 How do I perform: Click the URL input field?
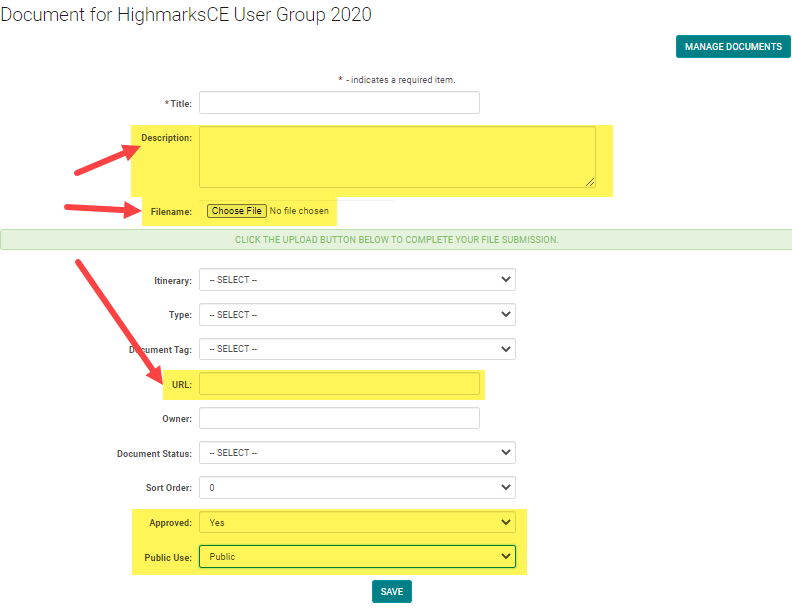coord(339,384)
